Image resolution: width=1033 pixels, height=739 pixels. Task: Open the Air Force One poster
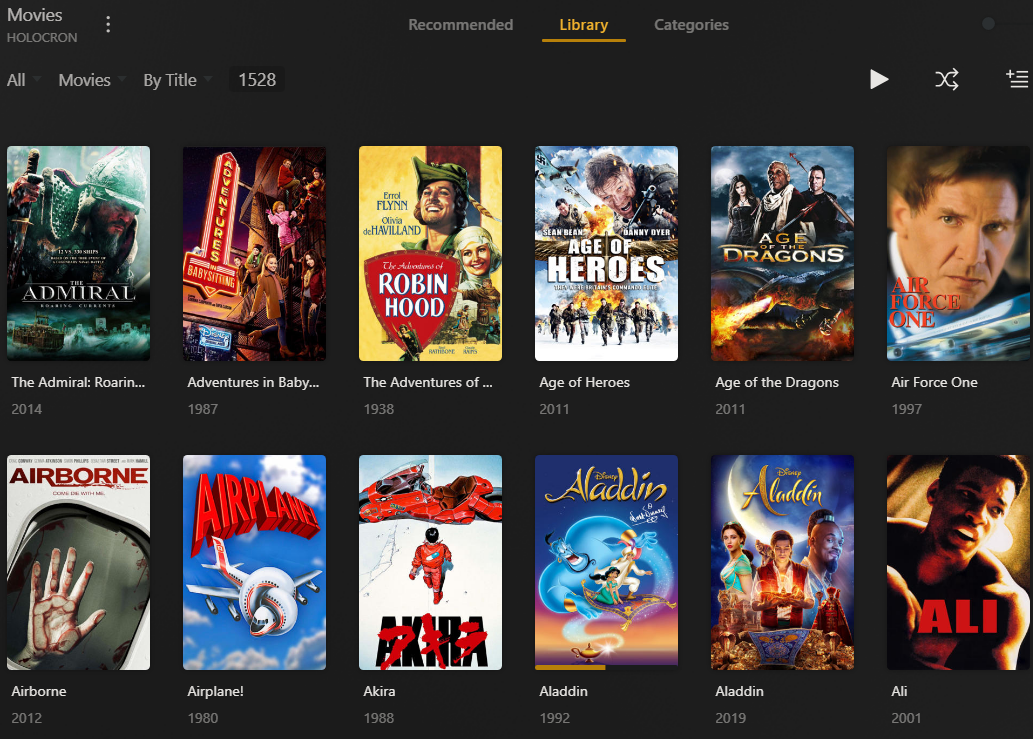click(959, 254)
